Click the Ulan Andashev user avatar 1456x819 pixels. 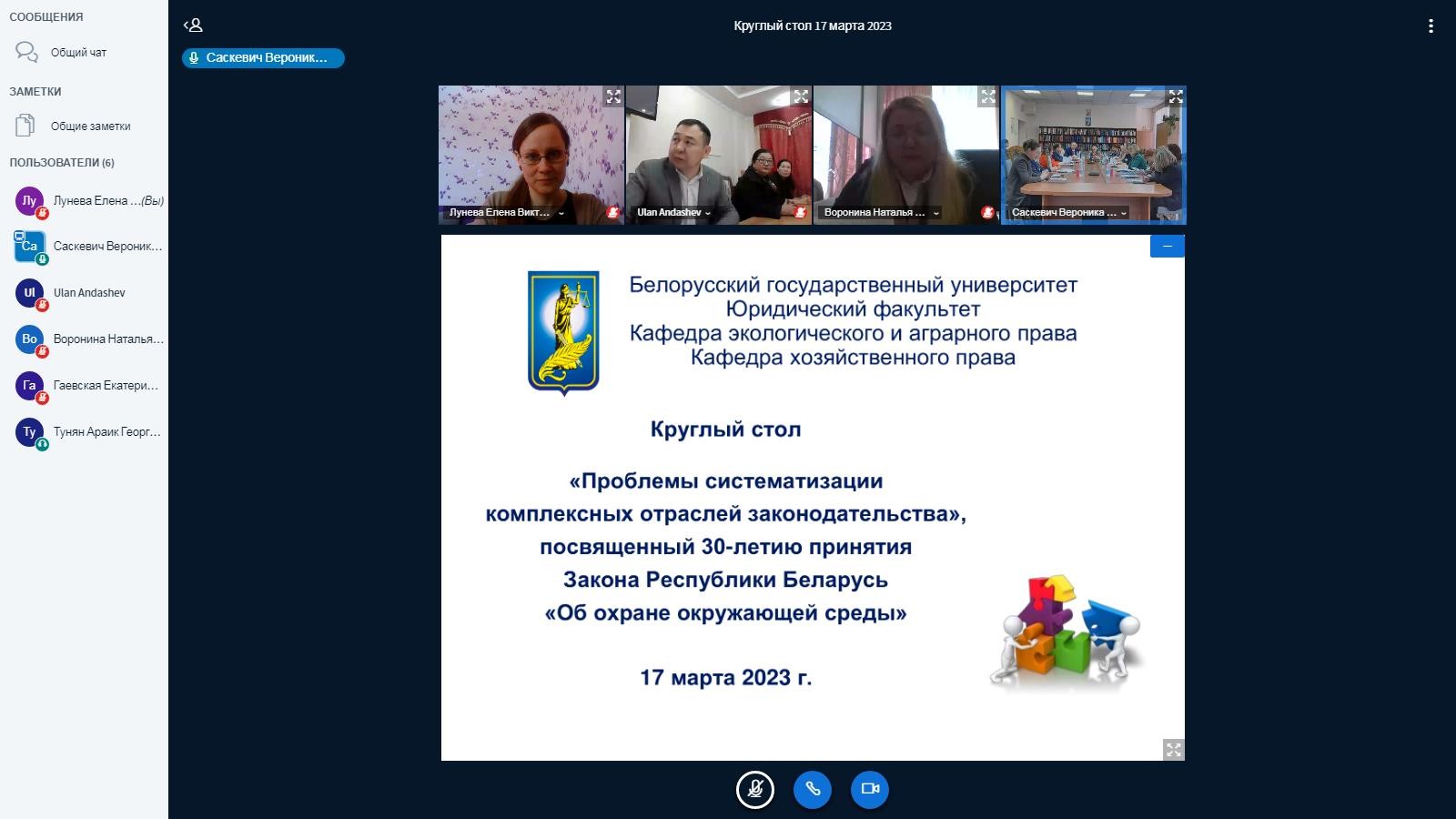coord(29,293)
